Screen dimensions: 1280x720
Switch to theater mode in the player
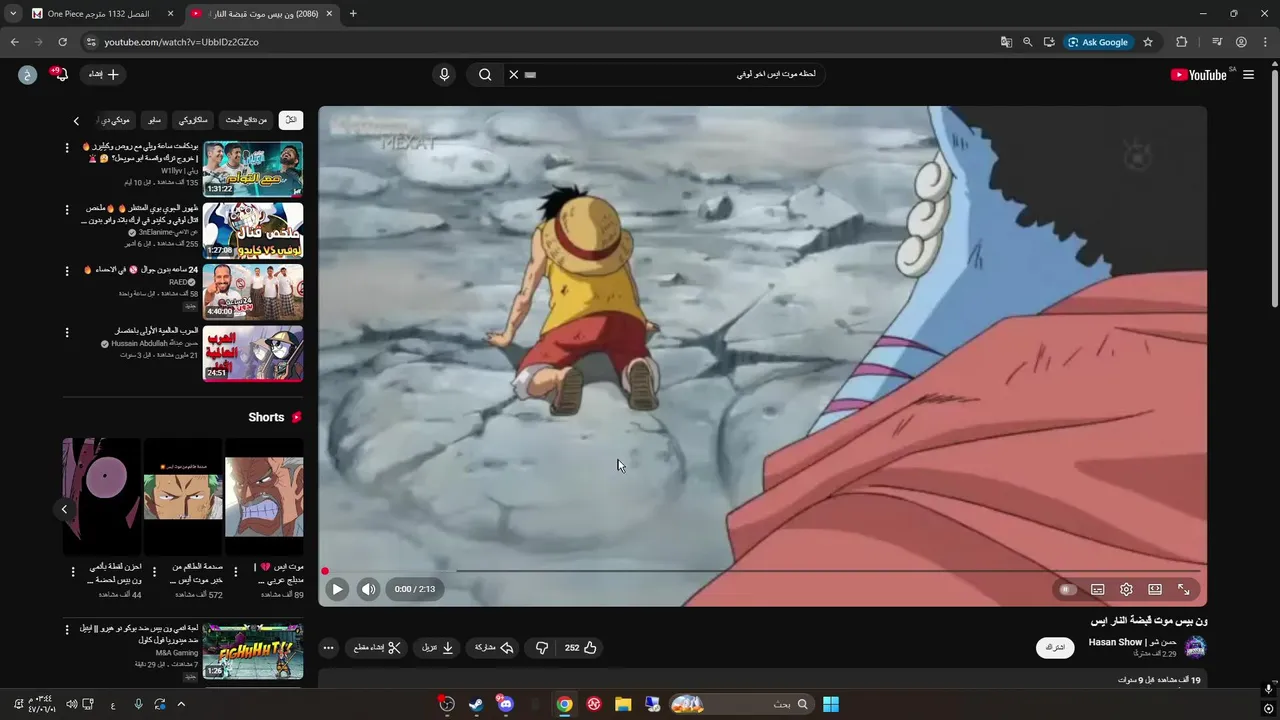pyautogui.click(x=1155, y=590)
